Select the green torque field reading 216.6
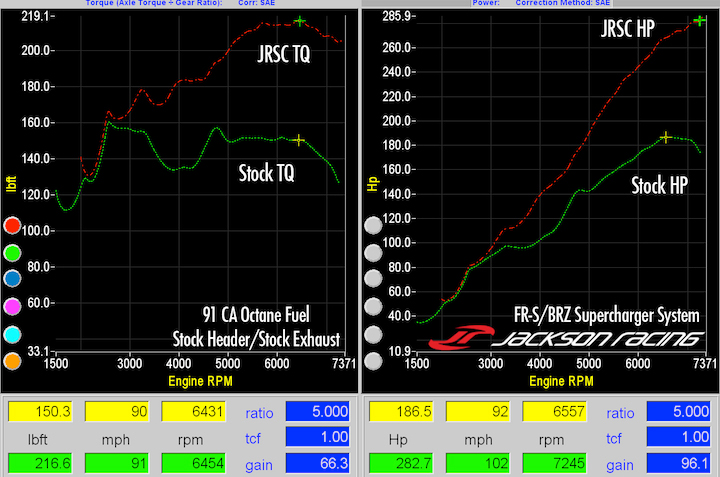720x477 pixels. [x=40, y=463]
